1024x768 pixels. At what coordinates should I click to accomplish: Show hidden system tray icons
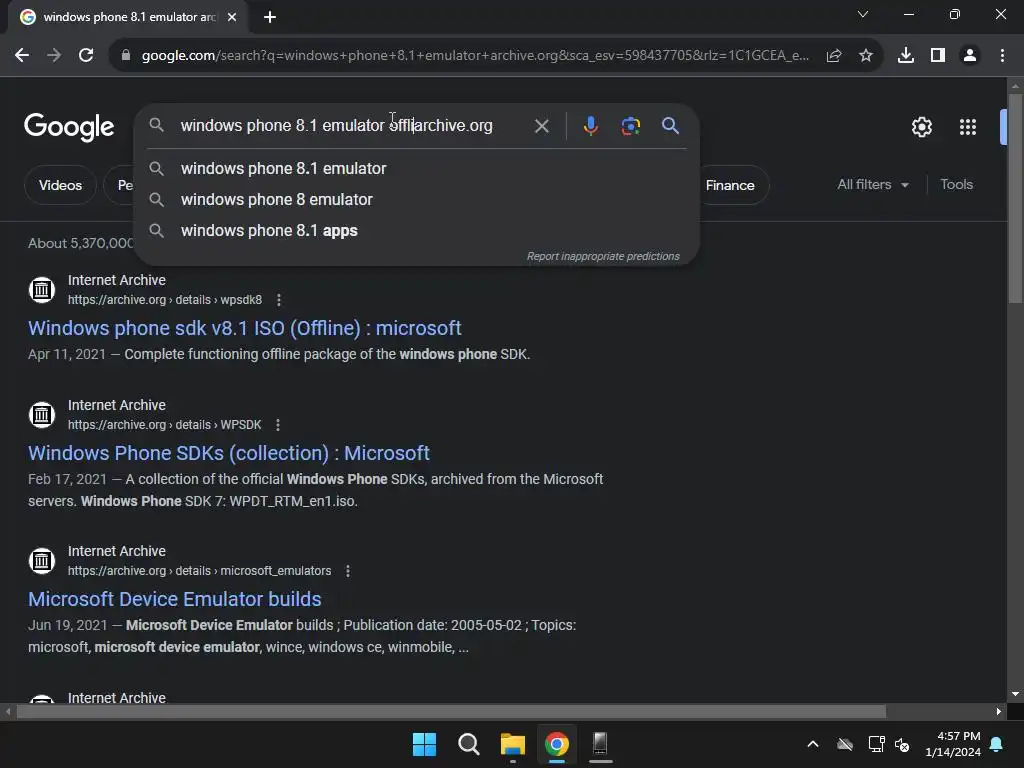[x=813, y=744]
